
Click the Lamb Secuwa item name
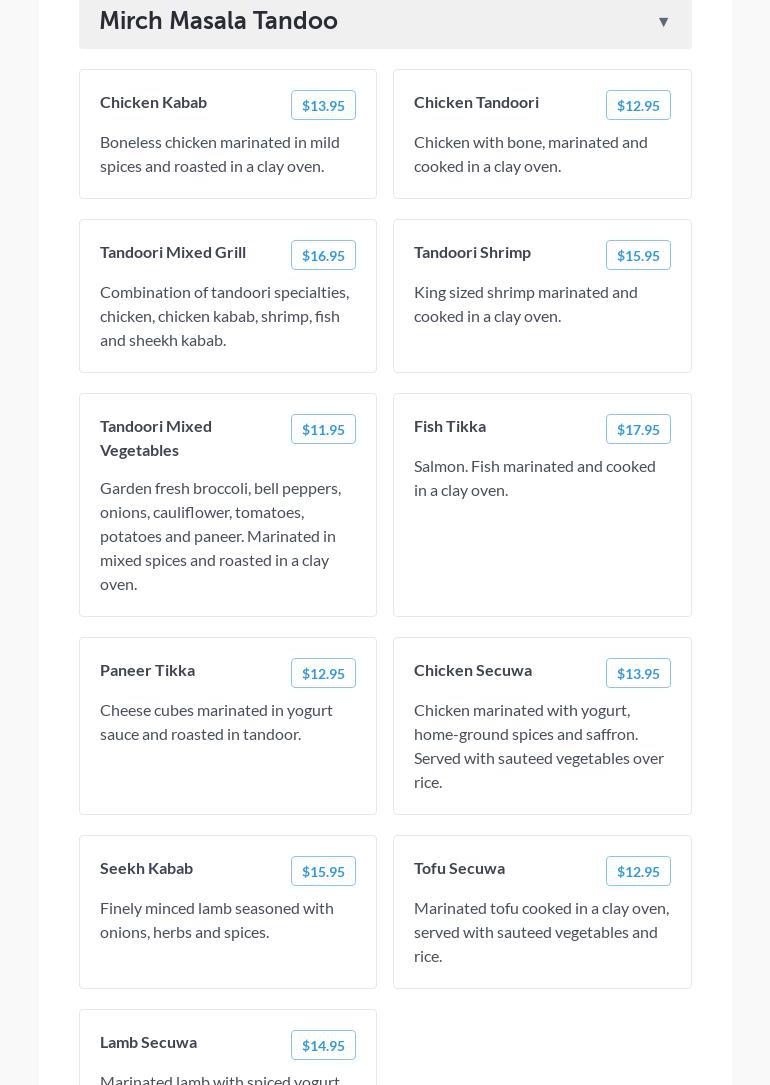[x=148, y=1042]
